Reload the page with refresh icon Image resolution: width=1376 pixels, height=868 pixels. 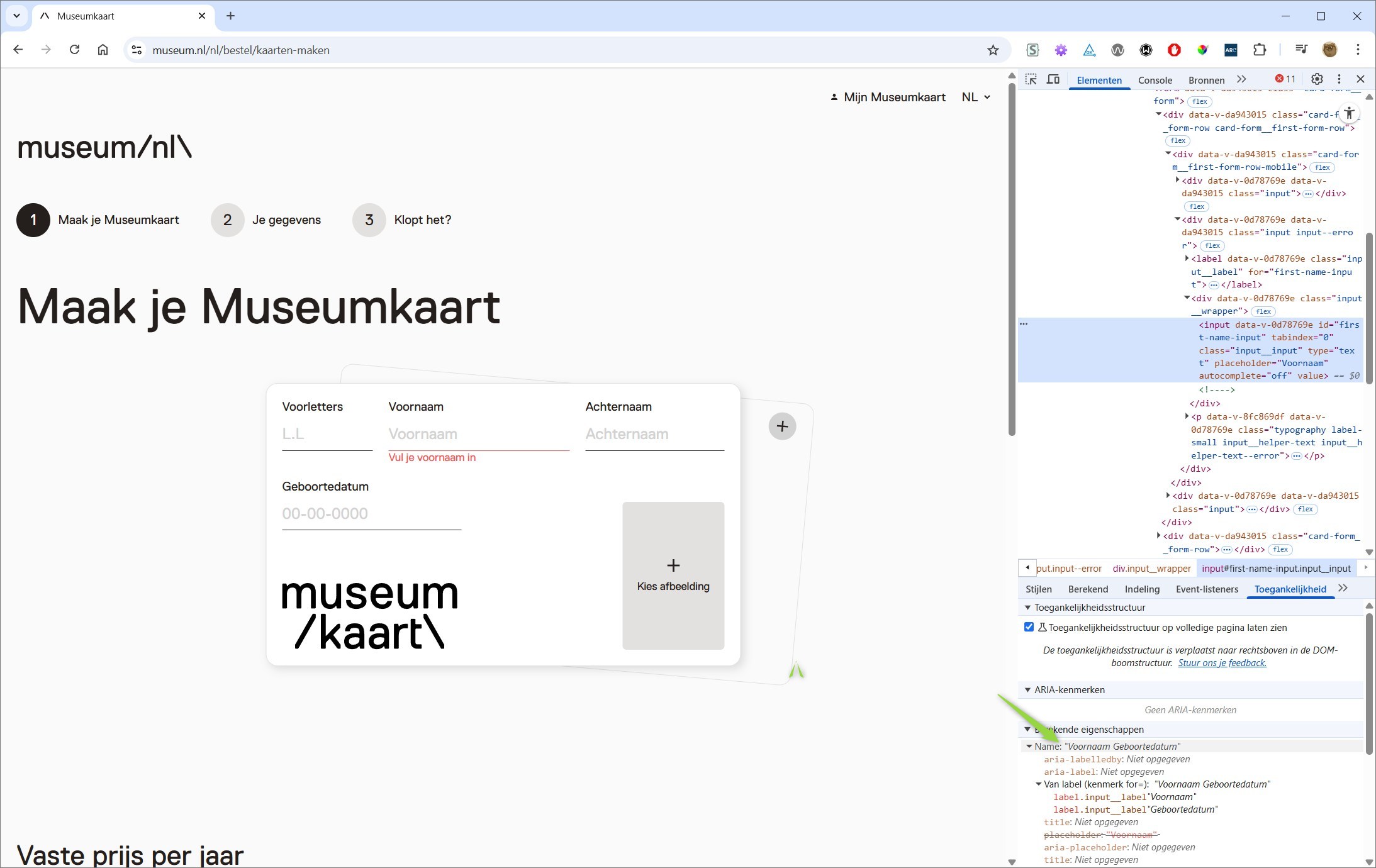(74, 50)
